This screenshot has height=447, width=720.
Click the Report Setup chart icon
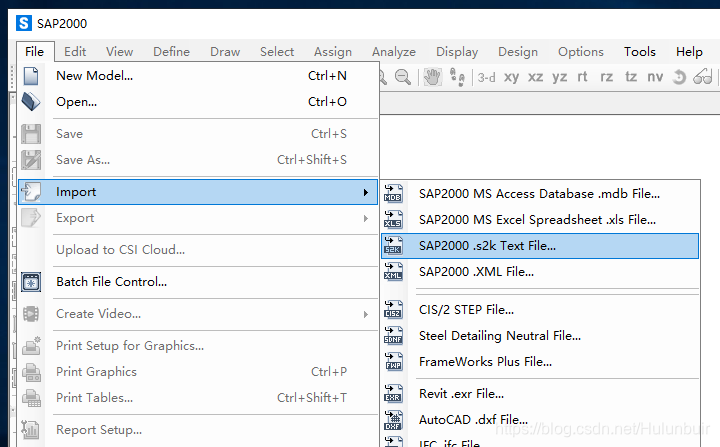(31, 430)
